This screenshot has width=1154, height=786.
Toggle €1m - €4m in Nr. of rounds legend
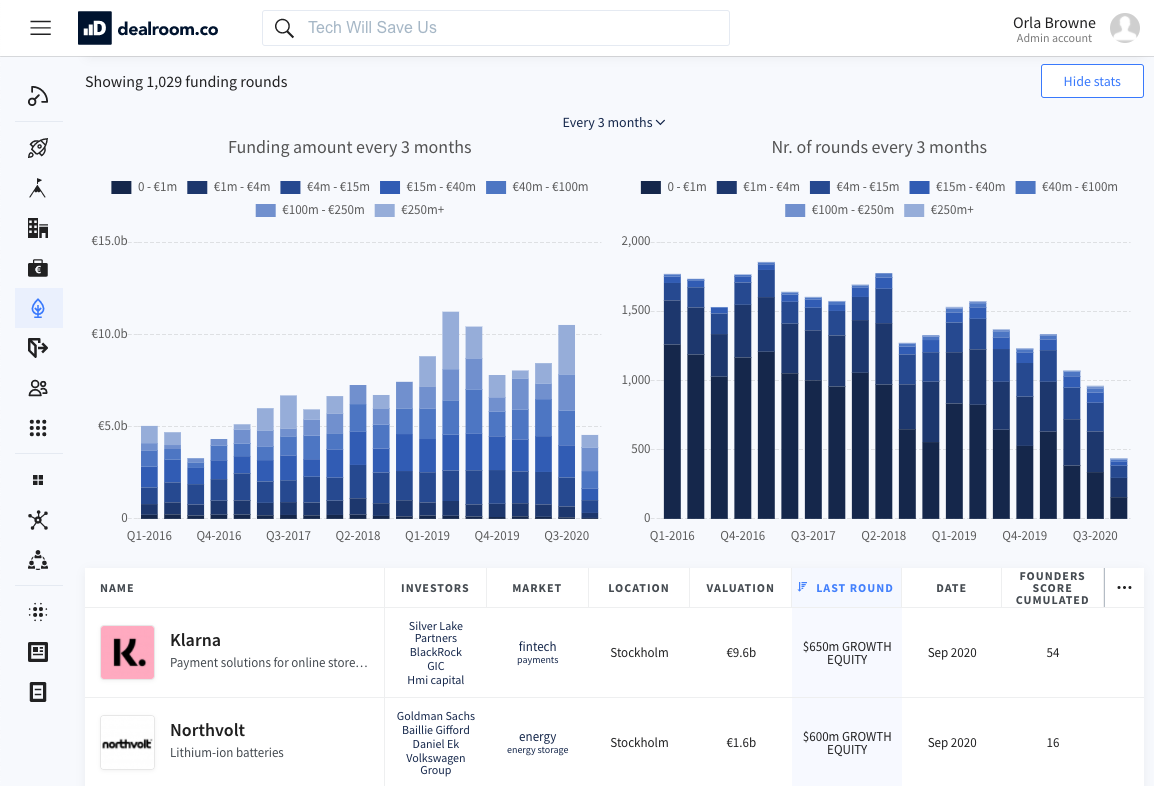pyautogui.click(x=758, y=187)
